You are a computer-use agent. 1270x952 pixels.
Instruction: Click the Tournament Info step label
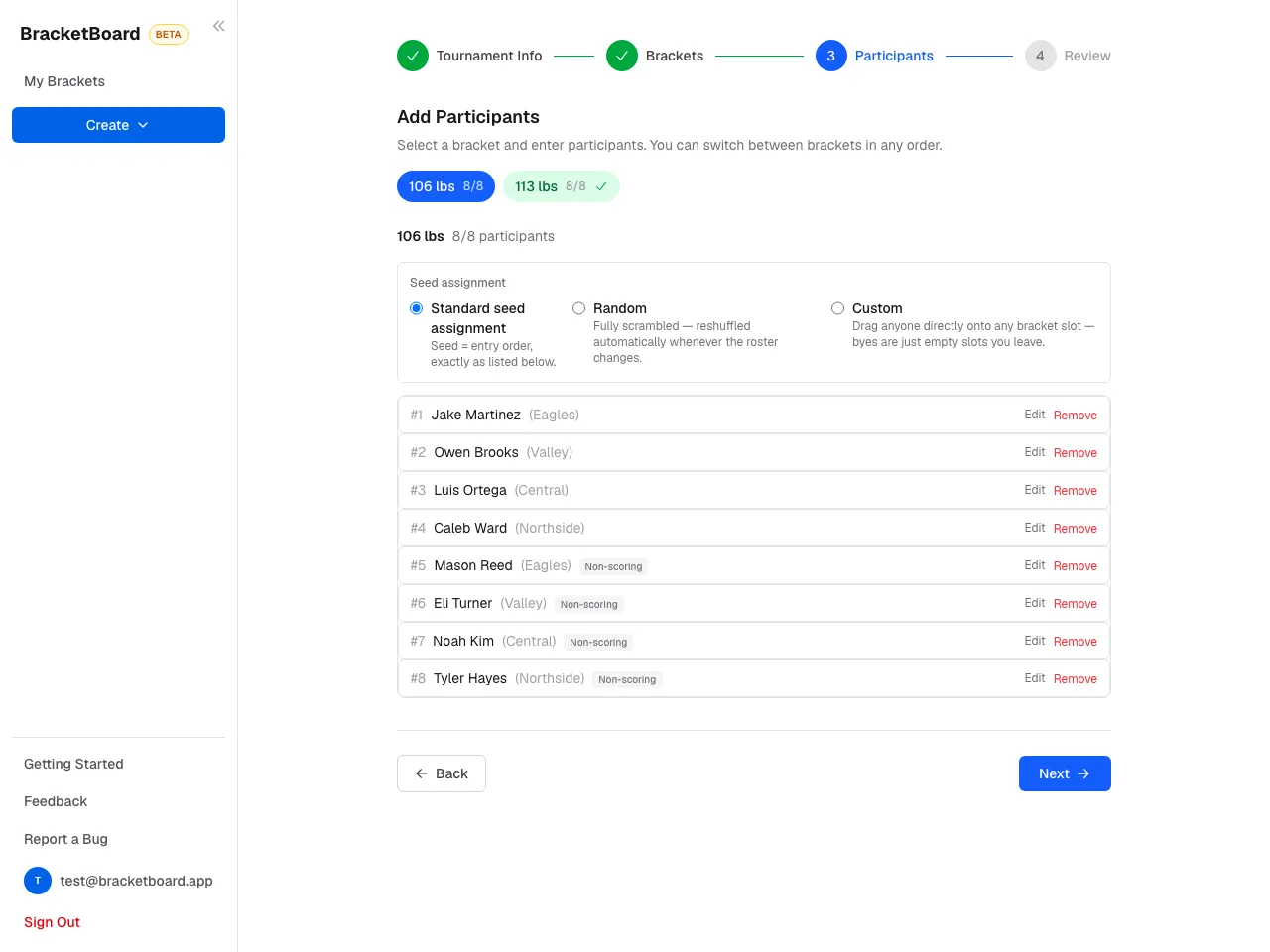489,56
